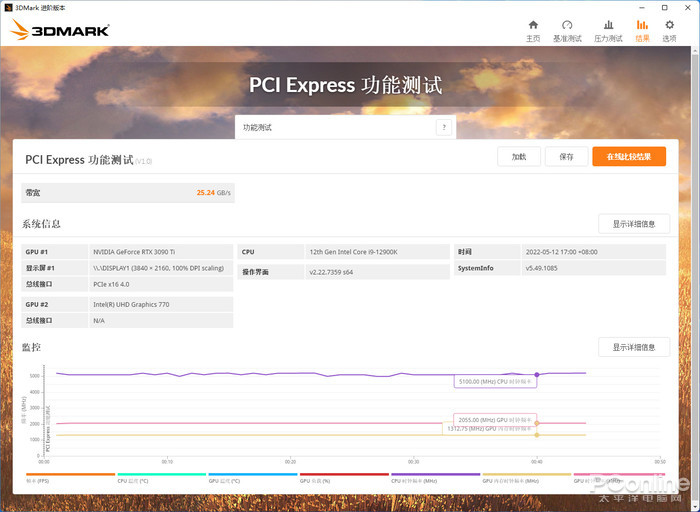
Task: Click the pink GPU clock point at 00:40
Action: 537,423
